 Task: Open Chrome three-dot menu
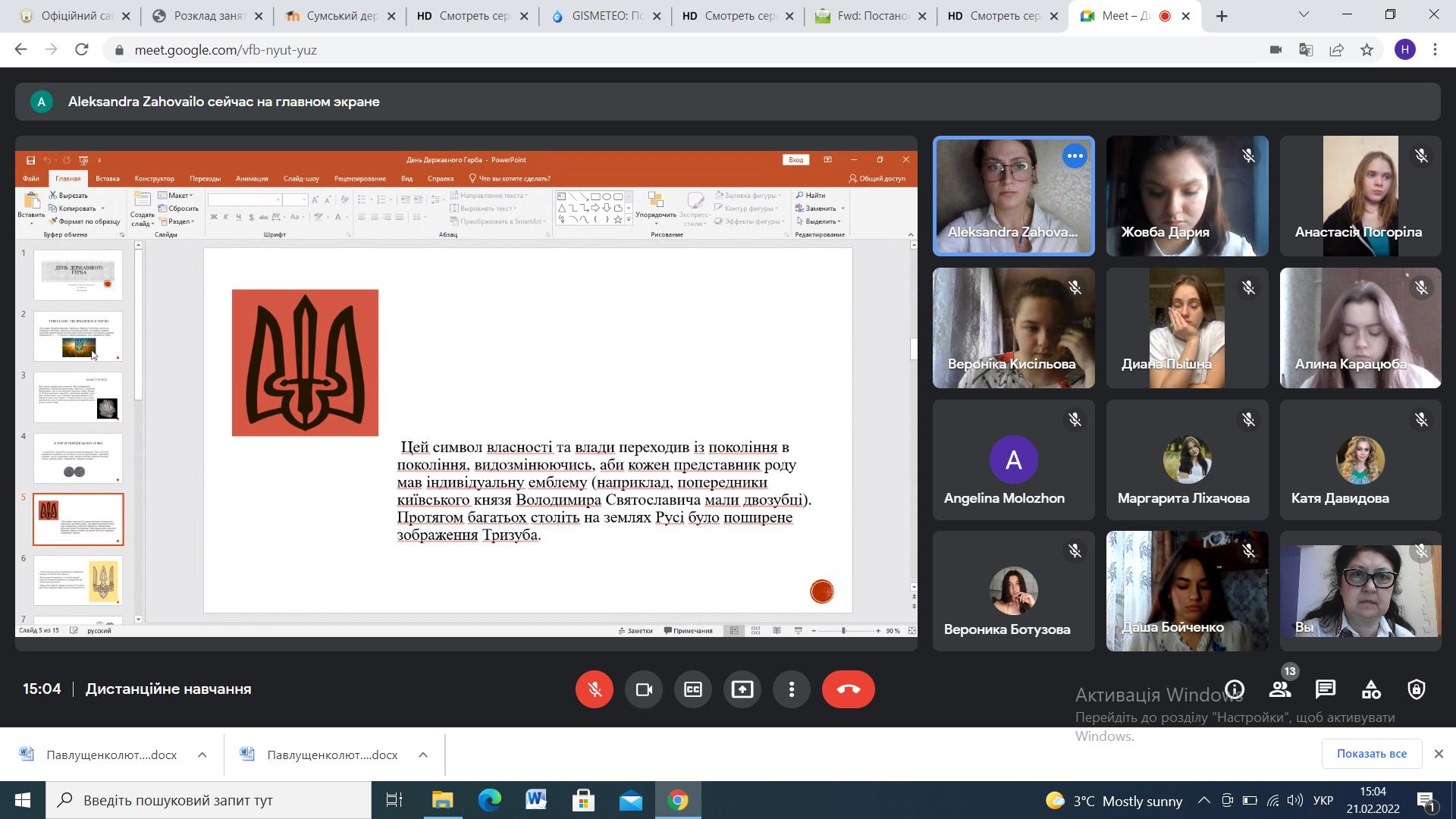pos(1435,50)
